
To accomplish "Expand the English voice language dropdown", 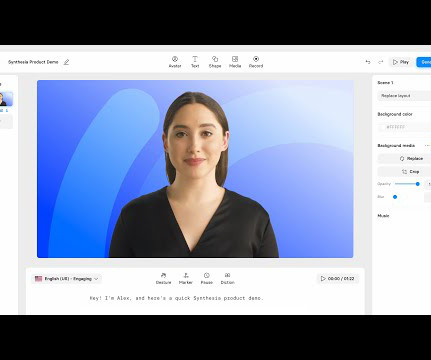I will [x=67, y=279].
